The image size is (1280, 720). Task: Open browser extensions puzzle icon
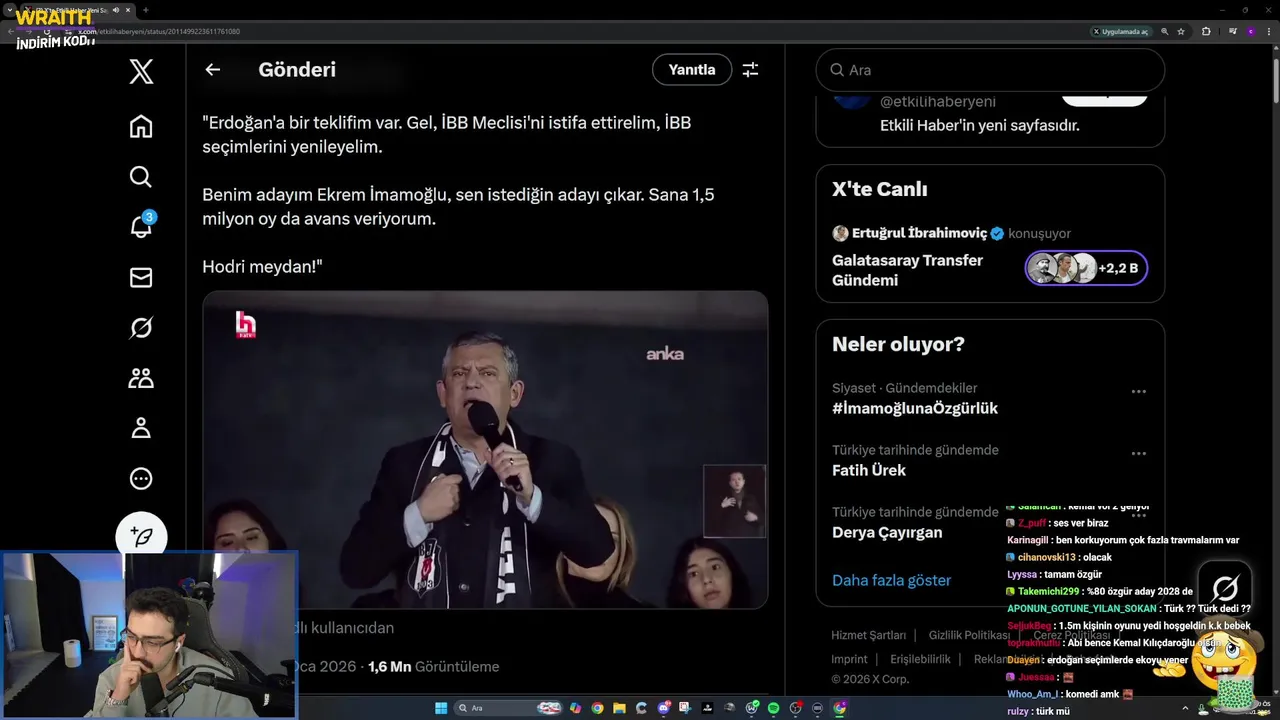(x=1206, y=32)
